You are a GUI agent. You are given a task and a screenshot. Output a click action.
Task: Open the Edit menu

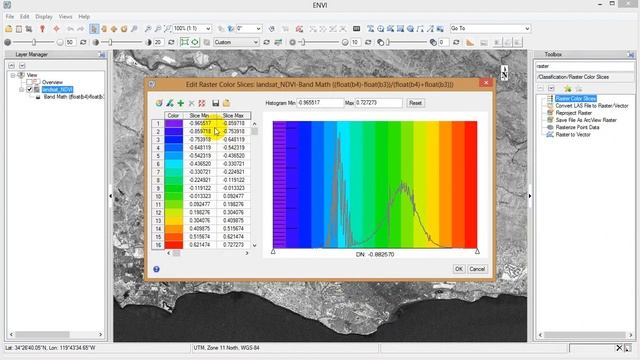click(x=25, y=17)
